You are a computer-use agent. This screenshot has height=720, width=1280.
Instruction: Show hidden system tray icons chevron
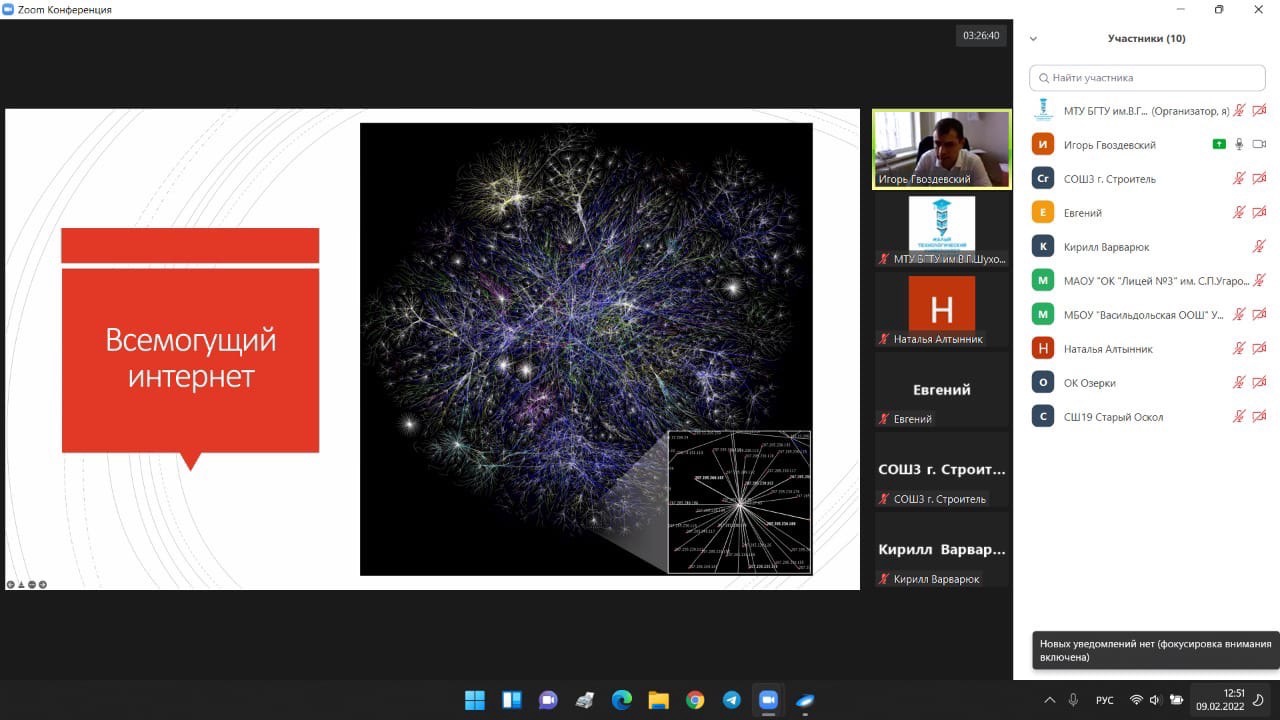[x=1049, y=699]
